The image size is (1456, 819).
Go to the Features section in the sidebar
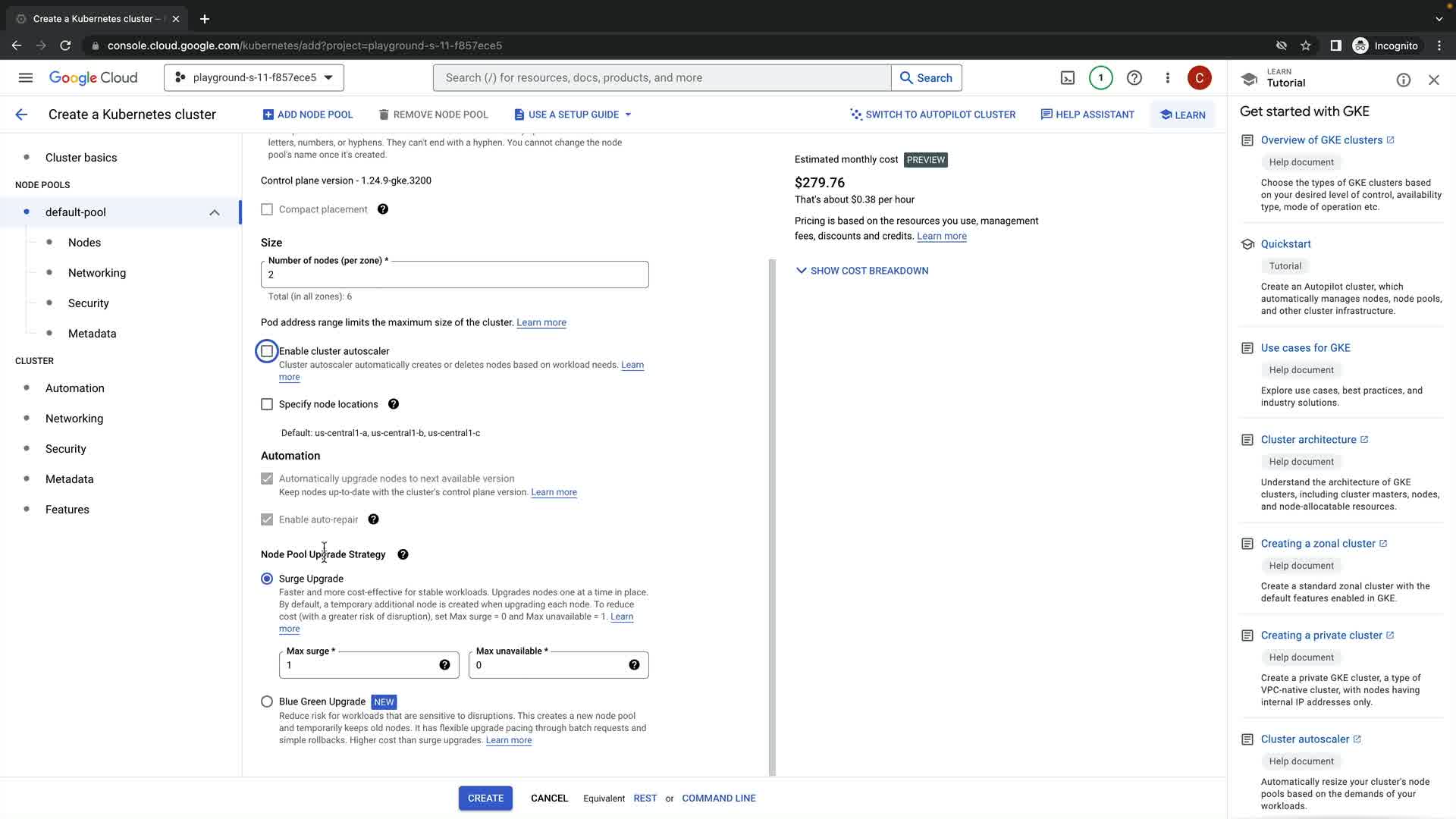67,510
